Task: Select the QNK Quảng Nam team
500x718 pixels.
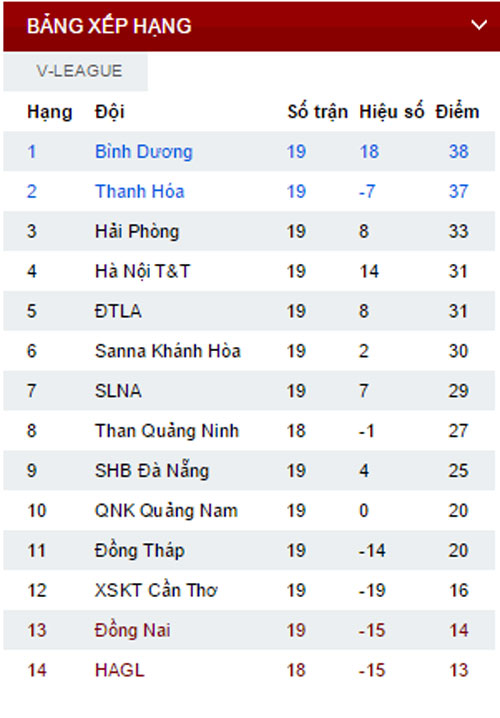Action: (166, 511)
